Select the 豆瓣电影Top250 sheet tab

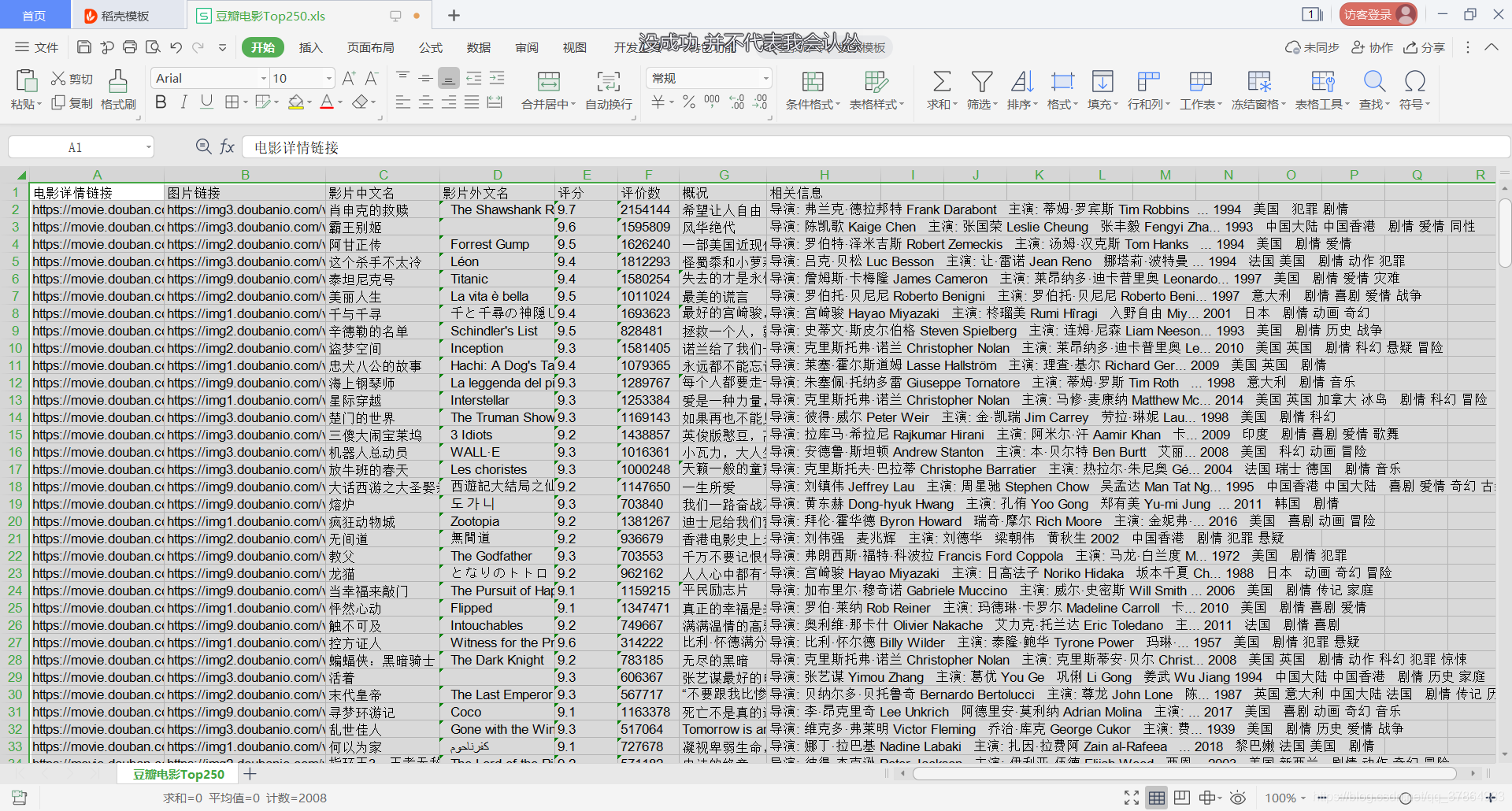(179, 774)
